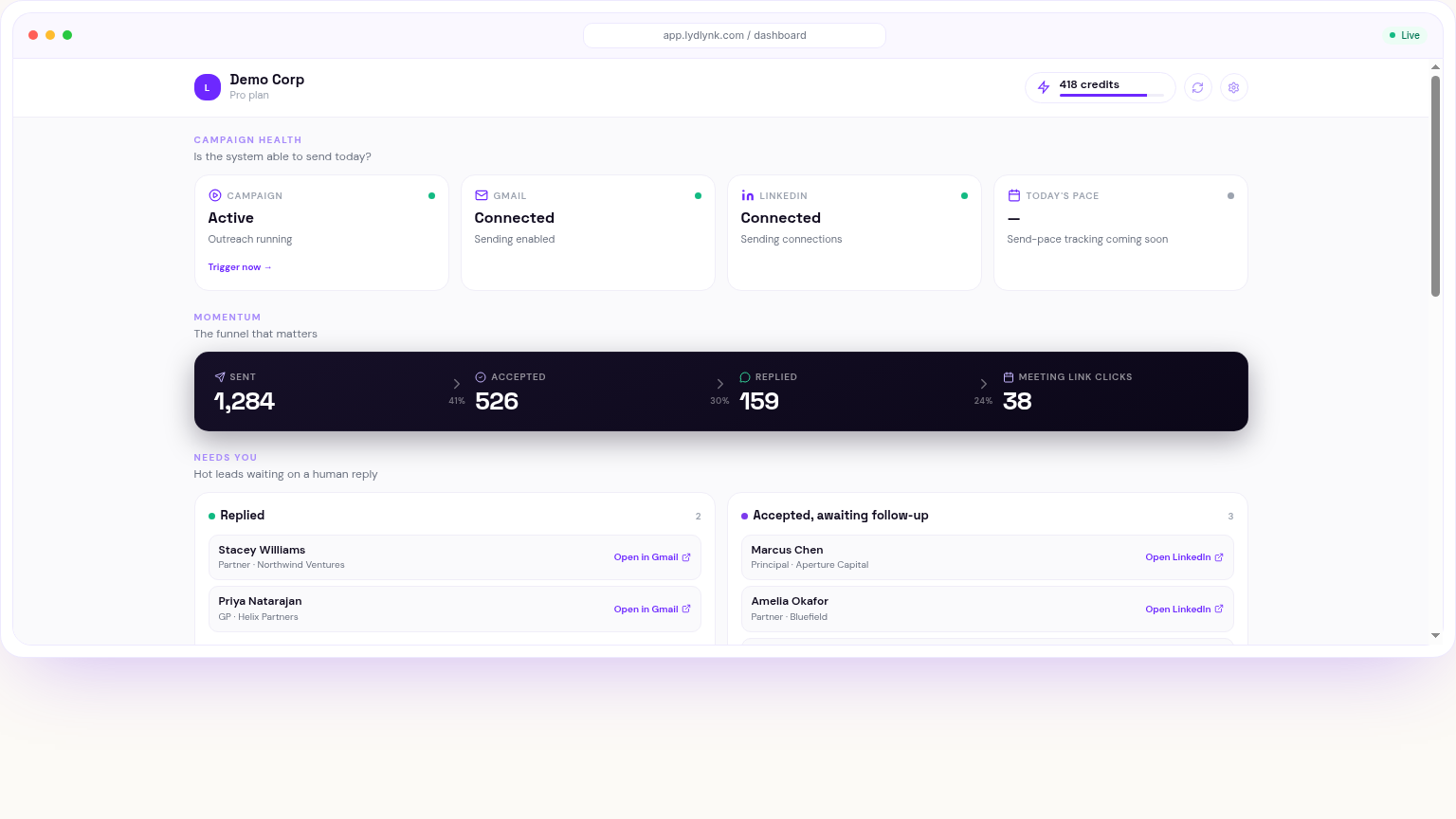This screenshot has width=1456, height=819.
Task: Click the LinkedIn logo icon
Action: click(x=748, y=195)
